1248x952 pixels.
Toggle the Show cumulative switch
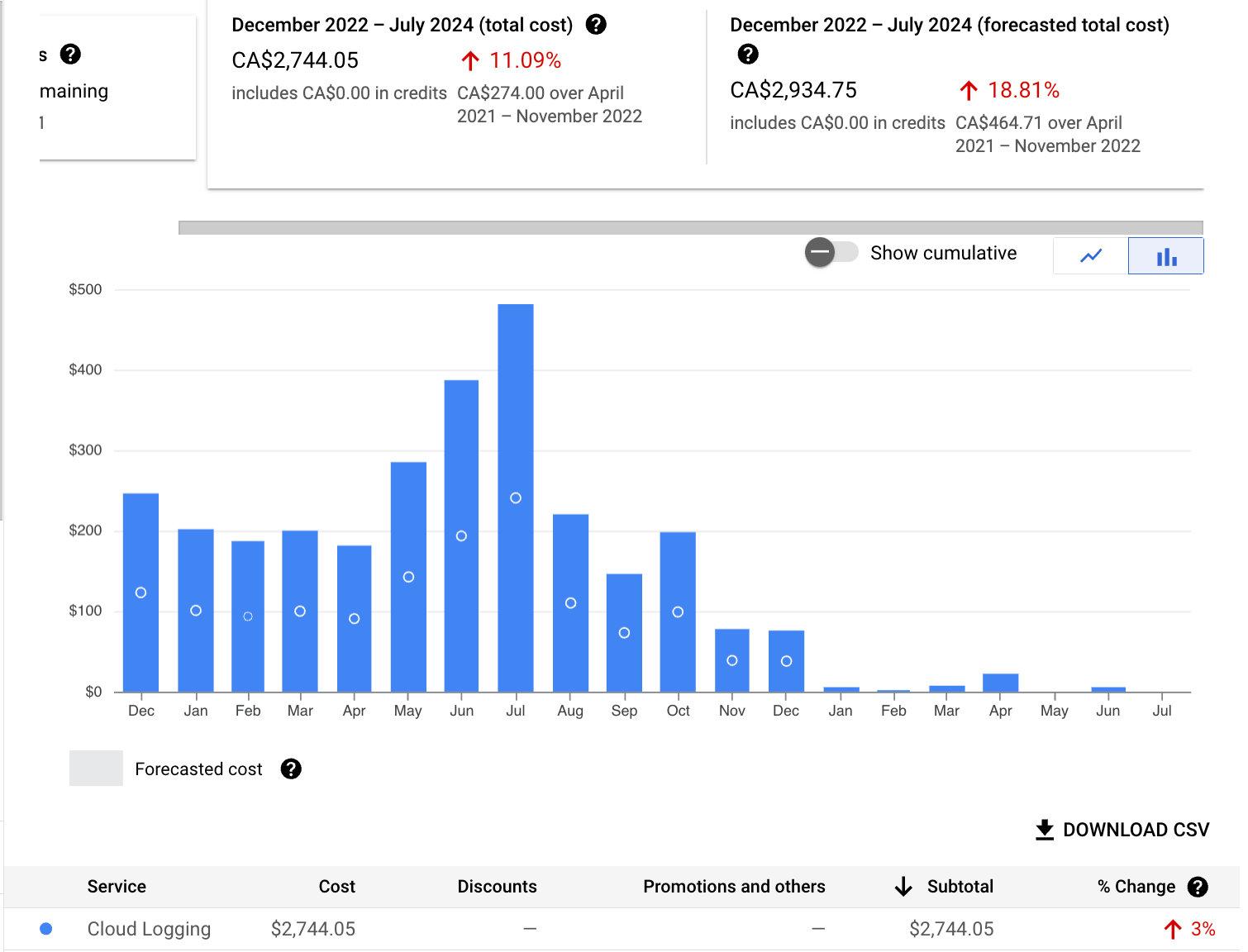point(831,252)
